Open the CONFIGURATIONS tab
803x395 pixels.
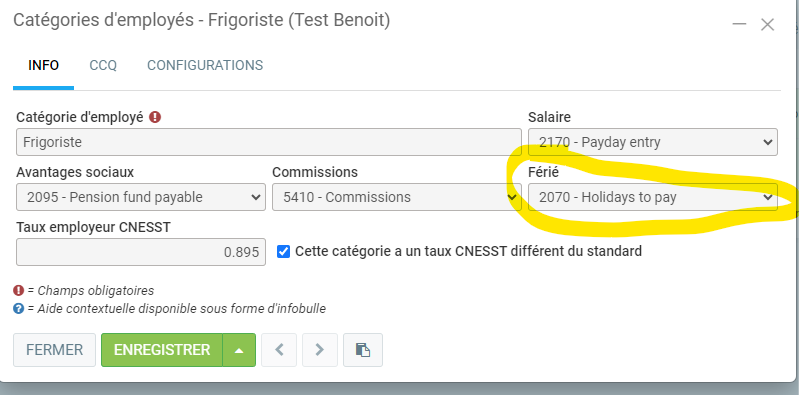click(205, 66)
